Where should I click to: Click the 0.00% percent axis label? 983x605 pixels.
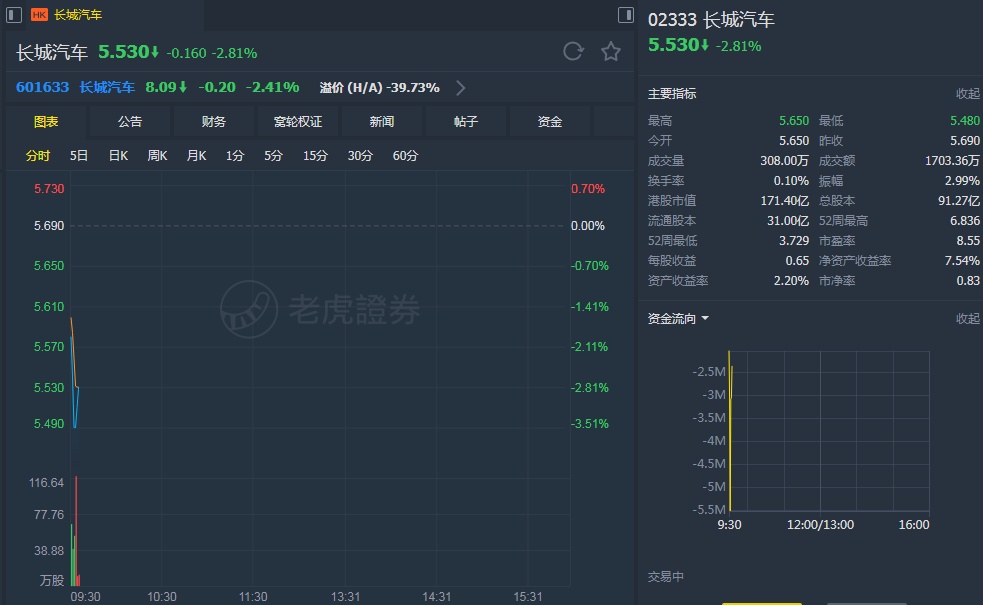[x=587, y=226]
